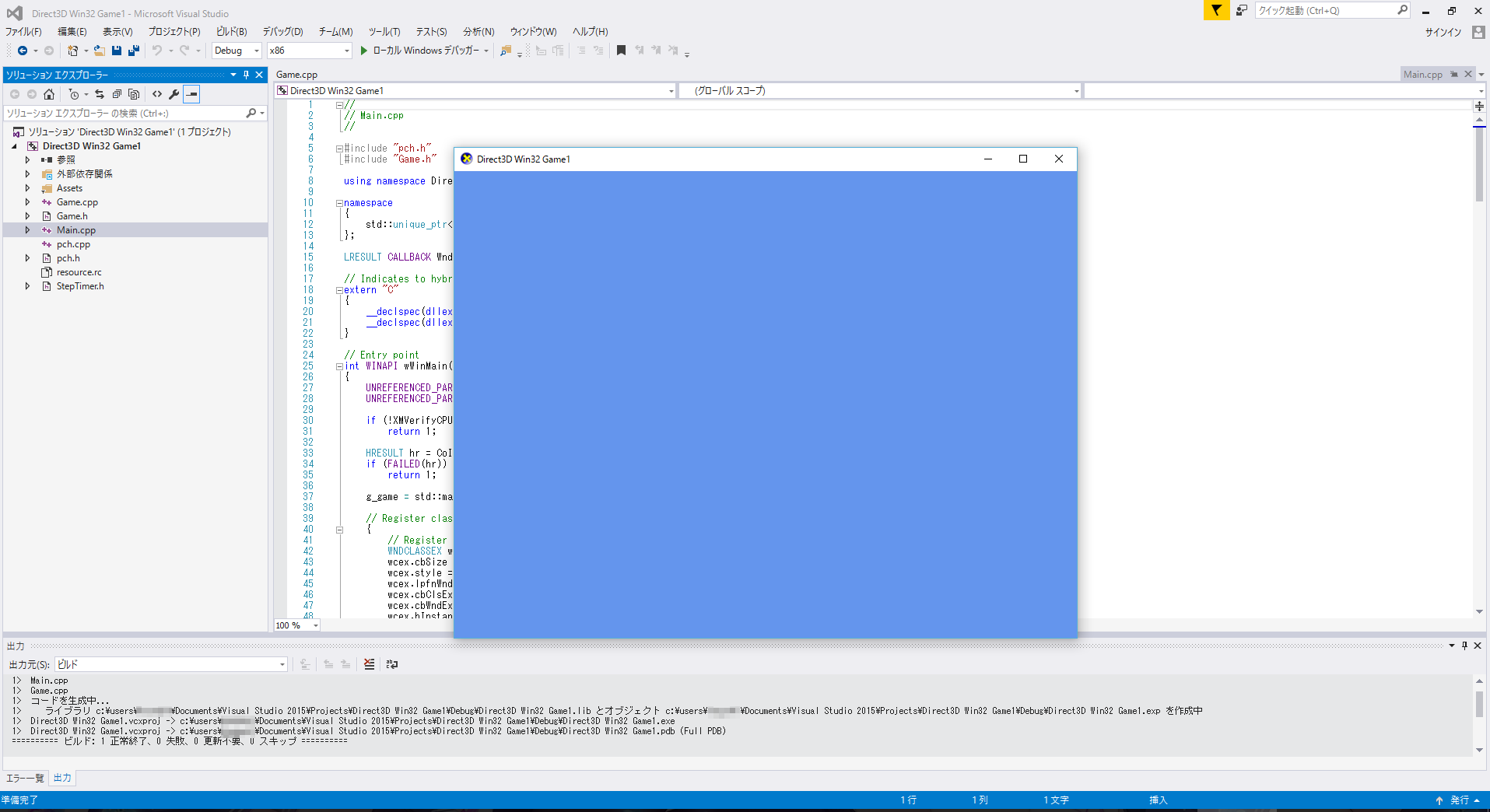Screen dimensions: 1490x812
Task: Toggle the Preview Selected Items button
Action: coord(191,94)
